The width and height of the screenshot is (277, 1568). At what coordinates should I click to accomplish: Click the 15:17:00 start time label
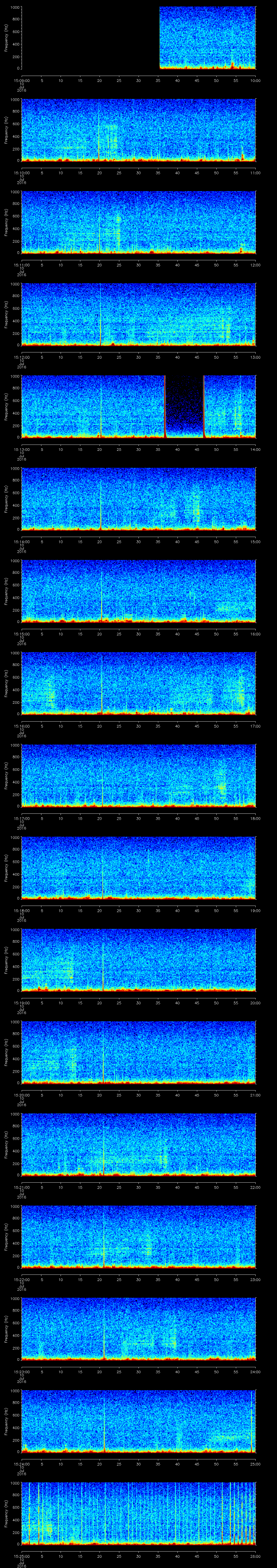tap(21, 817)
